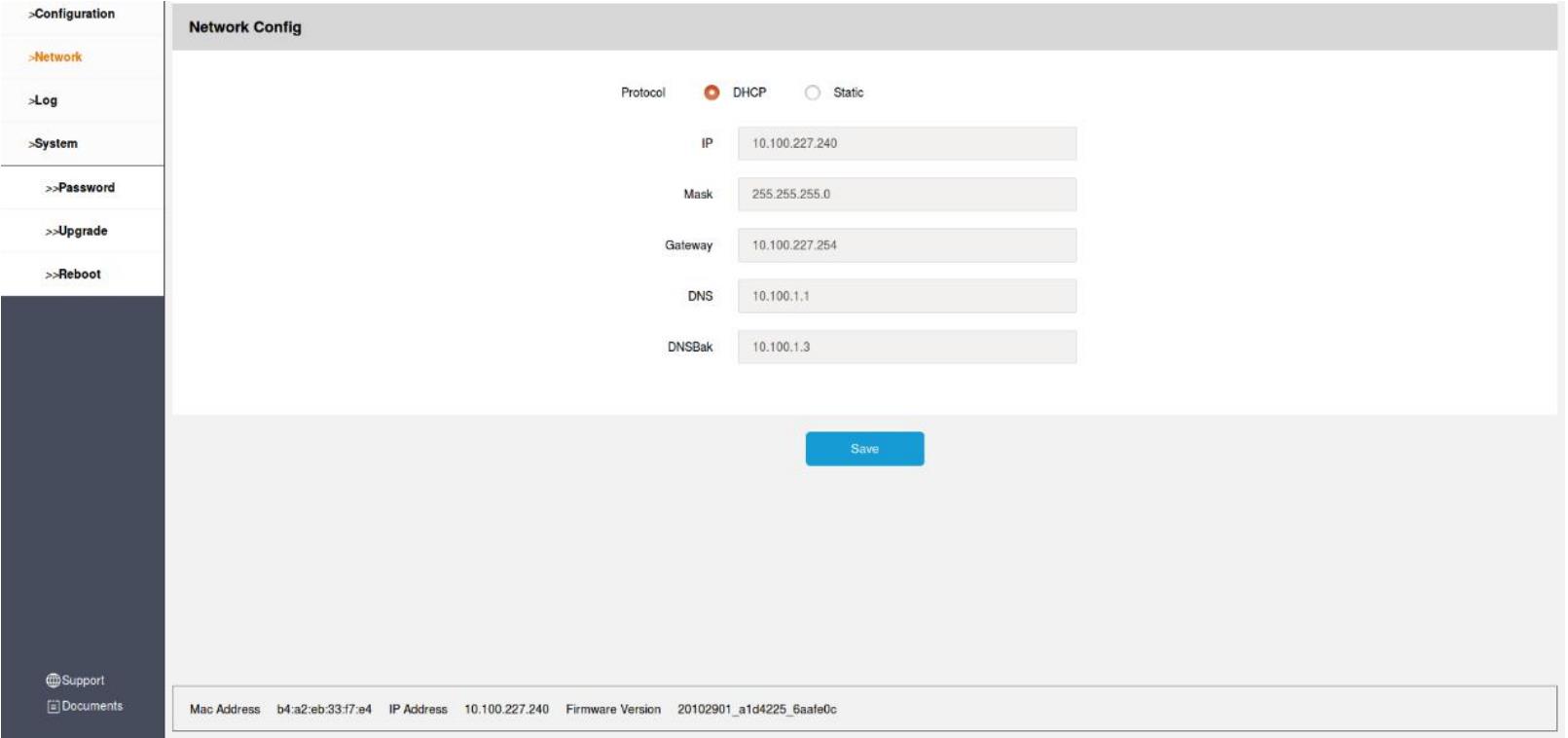Image resolution: width=1568 pixels, height=738 pixels.
Task: Go to the Network menu item
Action: (x=57, y=57)
